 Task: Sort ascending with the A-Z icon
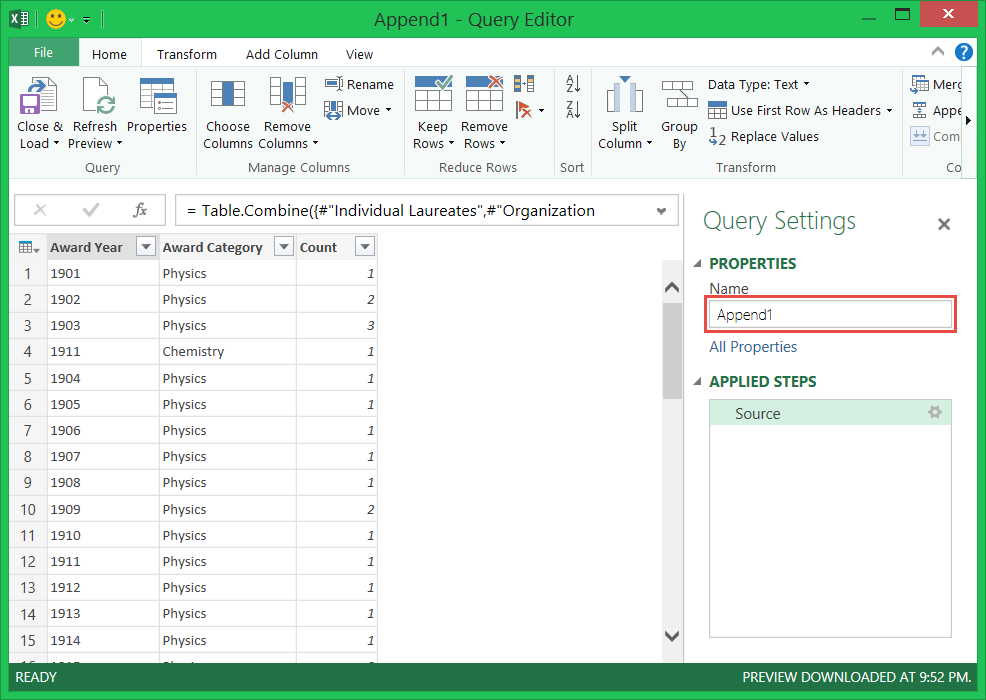[x=573, y=84]
